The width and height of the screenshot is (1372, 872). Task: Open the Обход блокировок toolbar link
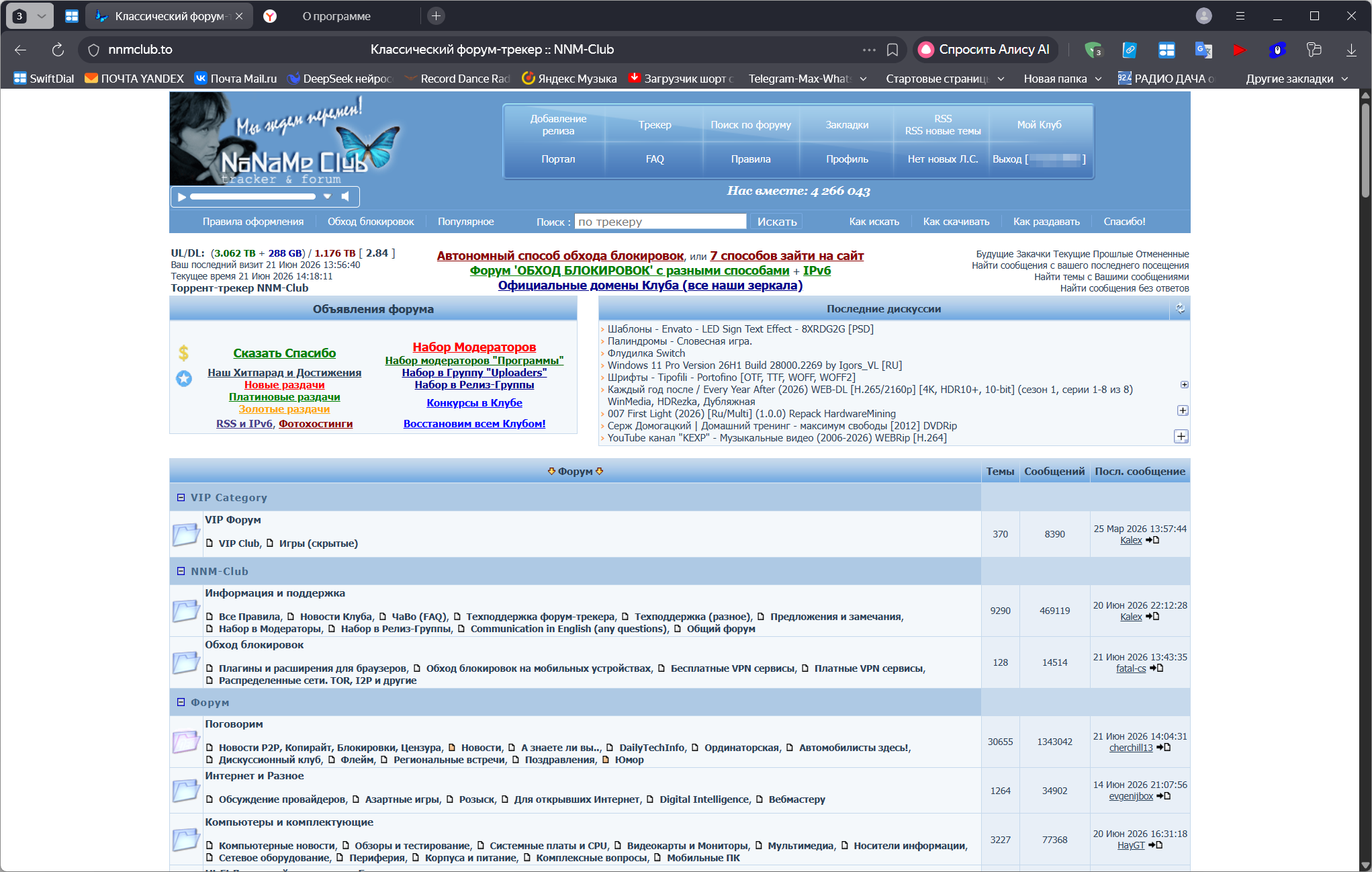tap(371, 222)
